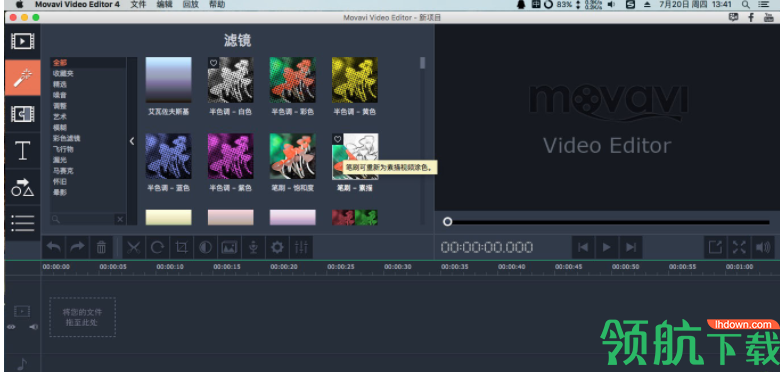
Task: Choose the 半色调 - 紫色 filter thumbnail
Action: pos(230,156)
